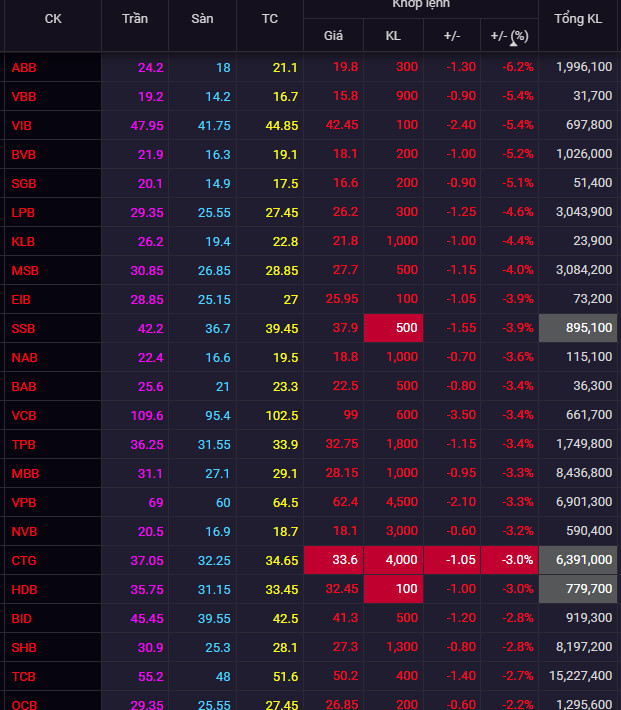621x710 pixels.
Task: Click VCB ceiling price 109.6
Action: click(147, 416)
